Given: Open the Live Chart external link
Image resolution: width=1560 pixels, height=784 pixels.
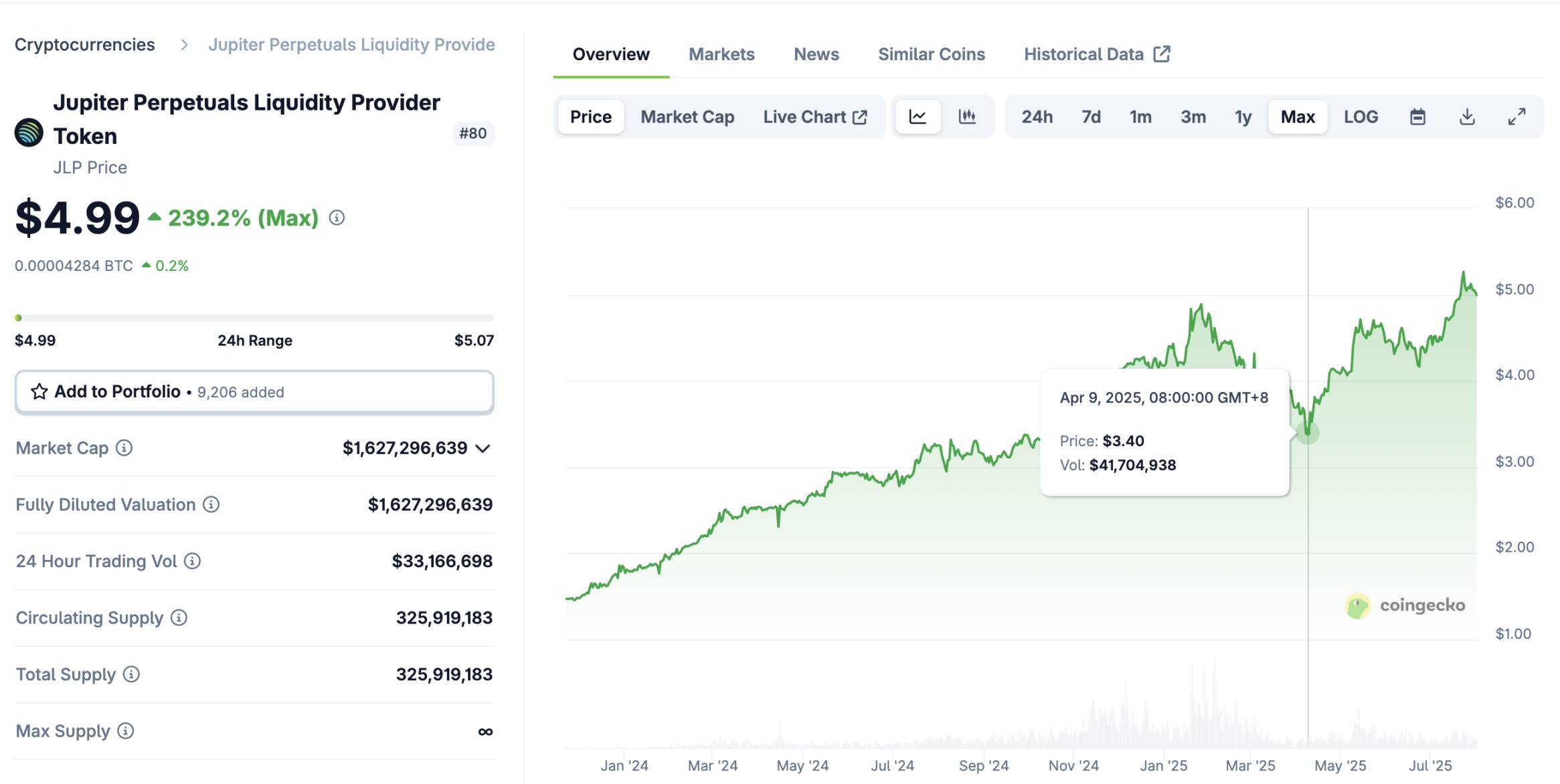Looking at the screenshot, I should pyautogui.click(x=814, y=117).
